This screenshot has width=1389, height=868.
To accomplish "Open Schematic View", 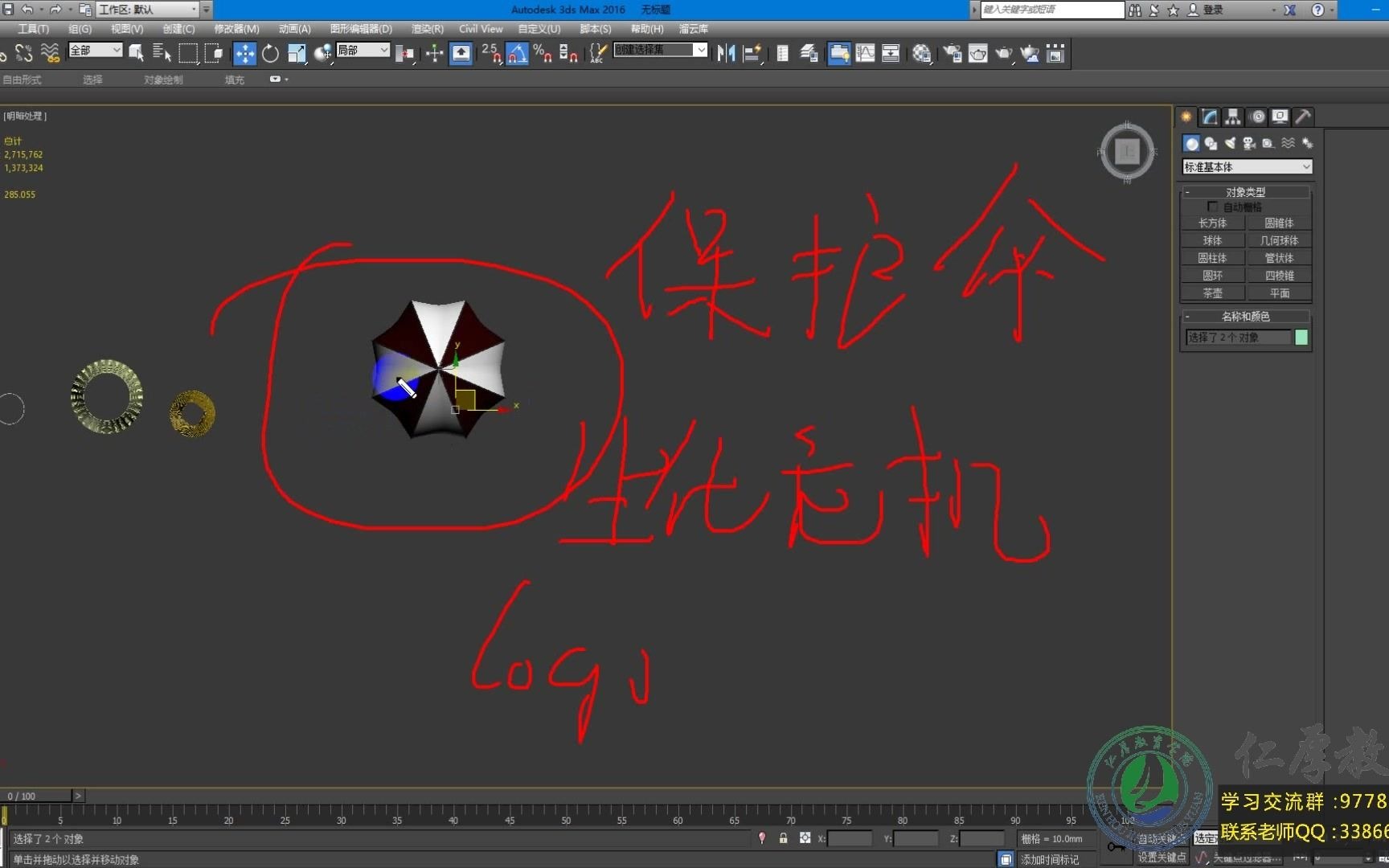I will [891, 54].
